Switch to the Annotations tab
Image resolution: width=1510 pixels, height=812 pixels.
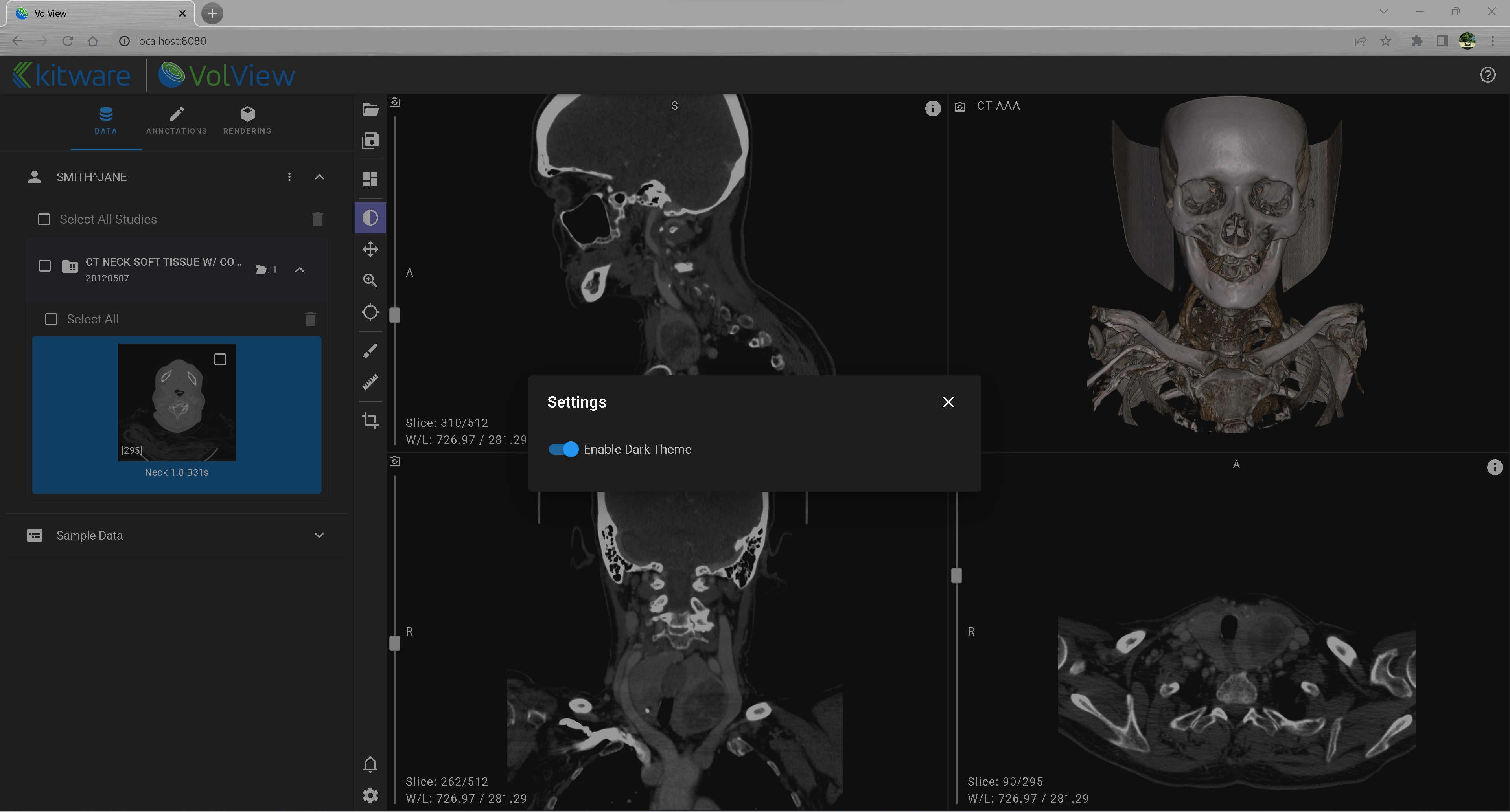(177, 121)
